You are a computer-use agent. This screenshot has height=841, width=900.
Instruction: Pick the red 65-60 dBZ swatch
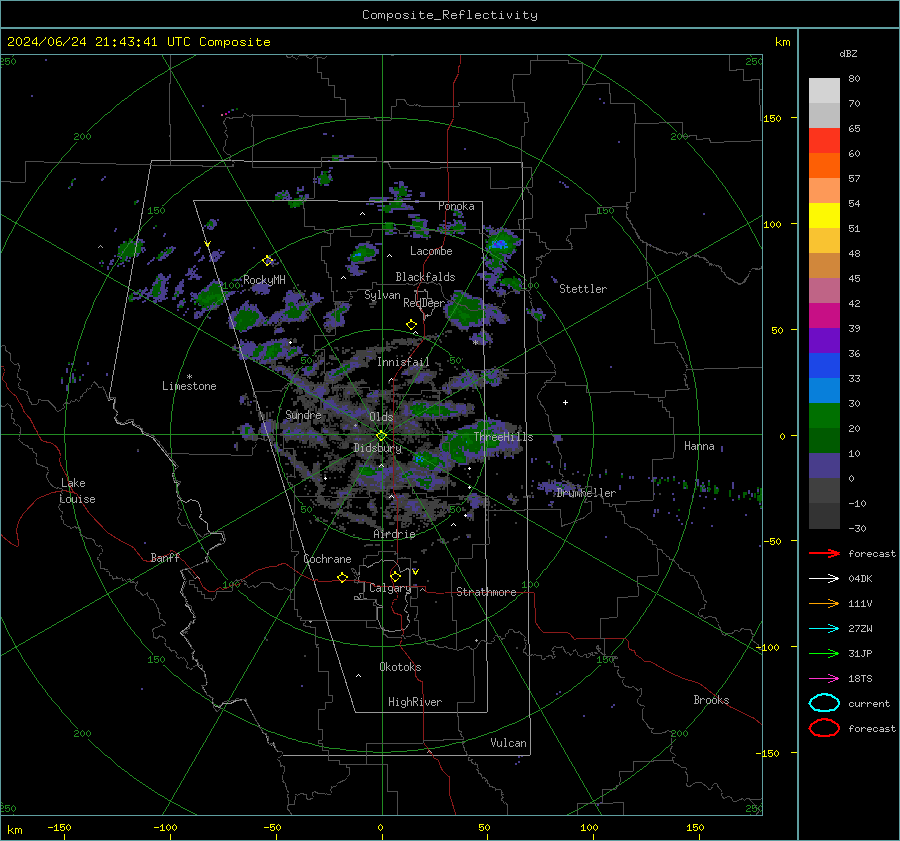coord(824,141)
